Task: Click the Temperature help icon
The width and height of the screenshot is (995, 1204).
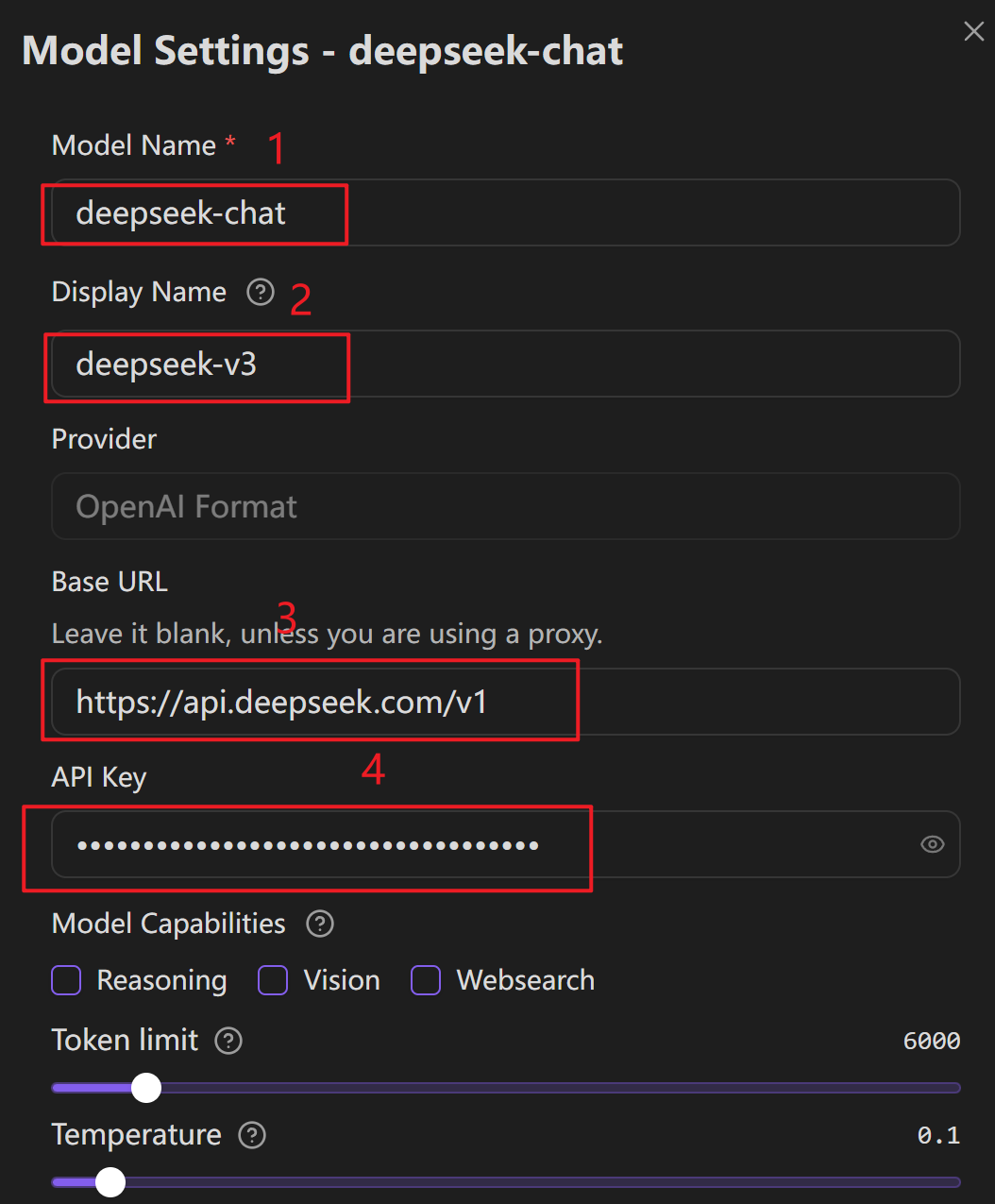Action: coord(252,1135)
